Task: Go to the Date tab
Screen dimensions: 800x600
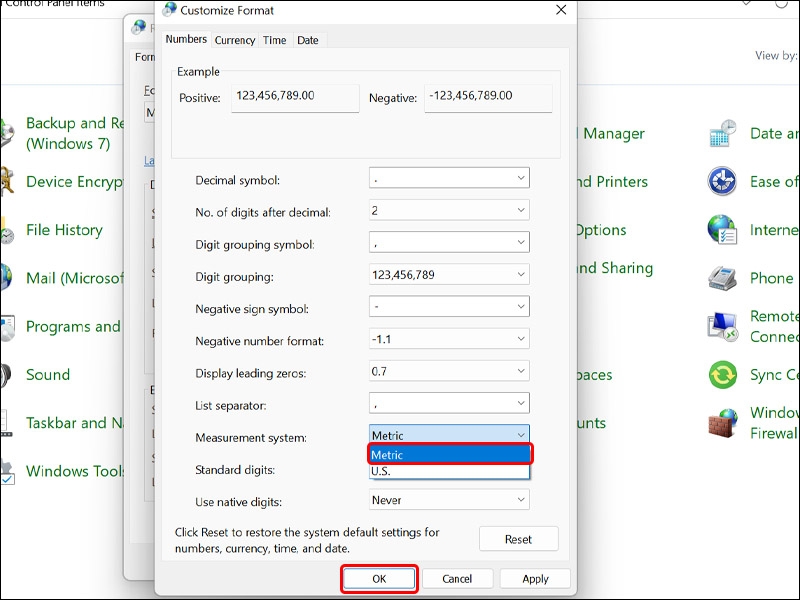Action: (308, 40)
